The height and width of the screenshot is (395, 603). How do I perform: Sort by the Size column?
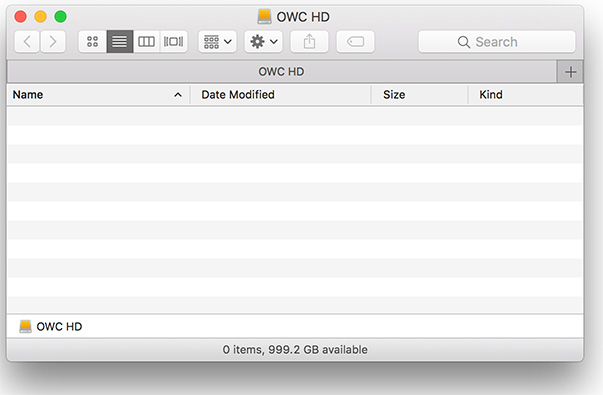[x=420, y=95]
